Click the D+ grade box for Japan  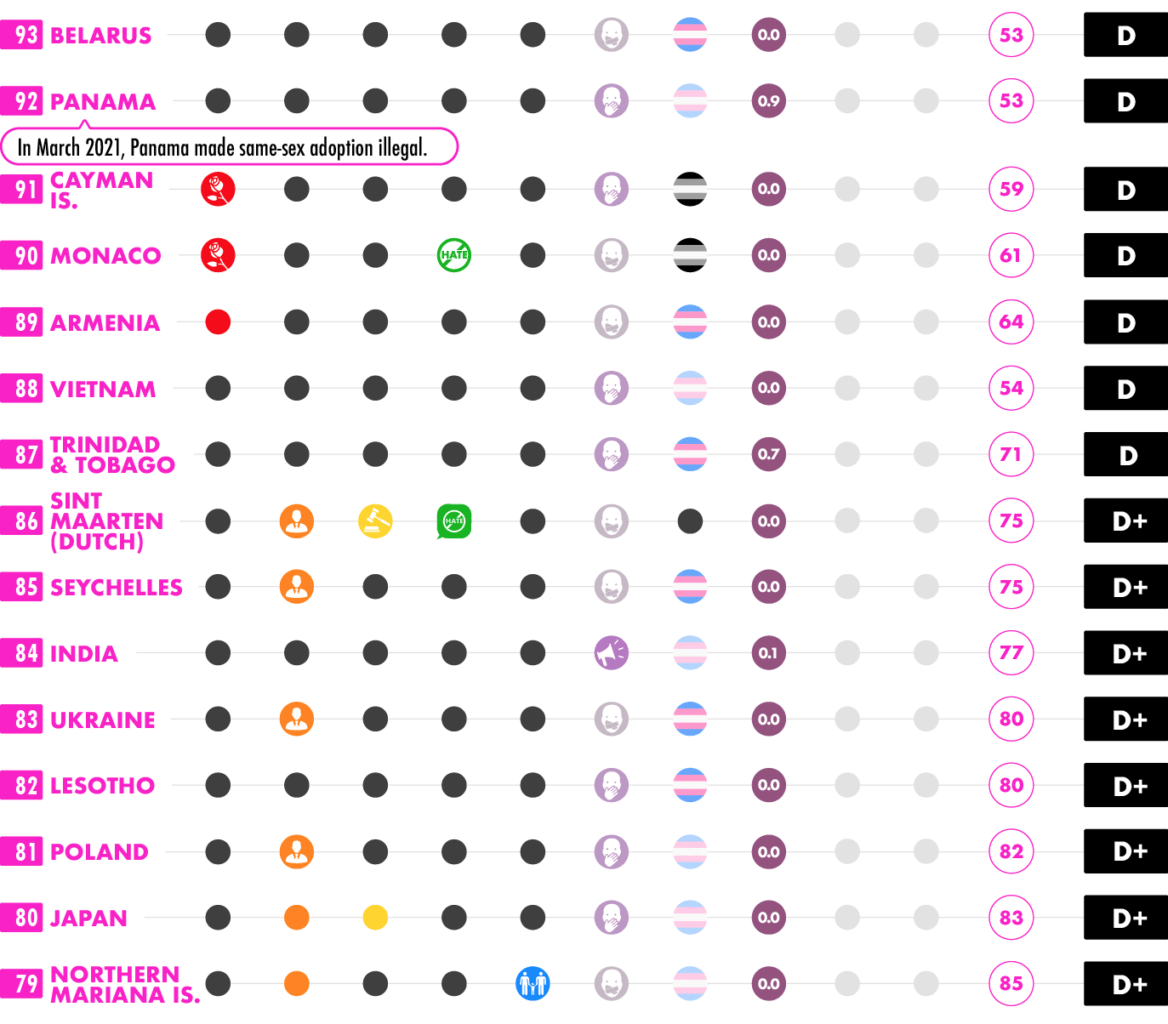point(1126,918)
